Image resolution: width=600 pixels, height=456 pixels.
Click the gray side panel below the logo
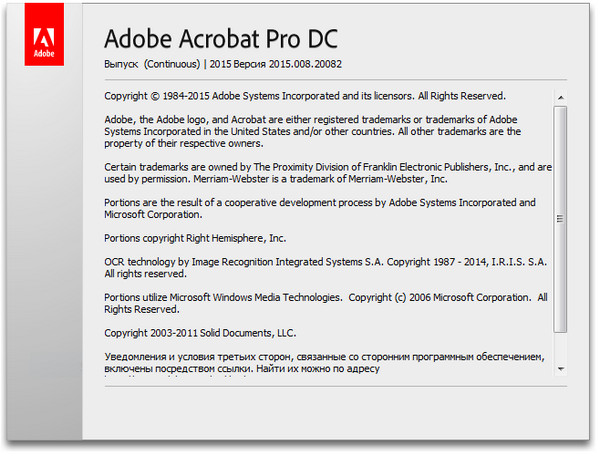click(x=43, y=250)
